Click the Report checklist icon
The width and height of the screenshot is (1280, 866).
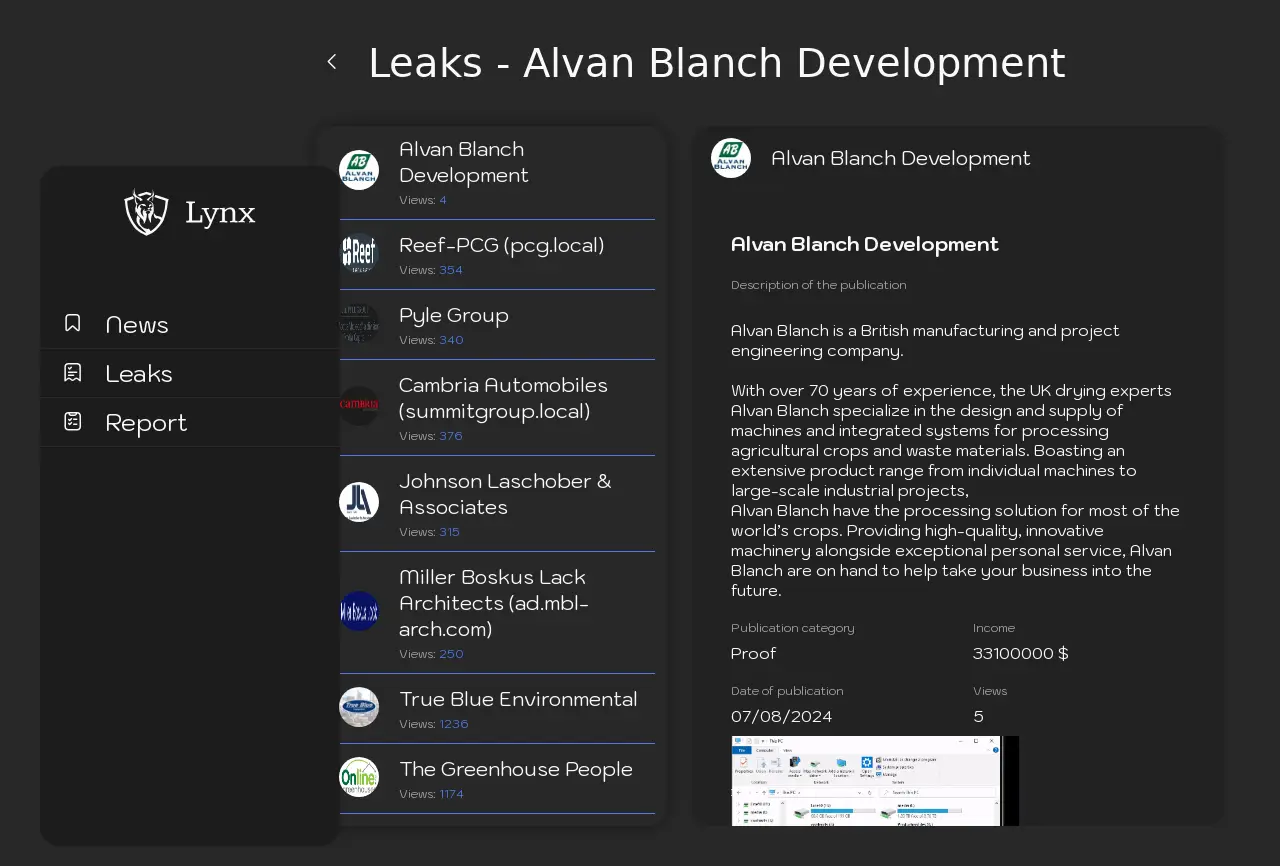(73, 421)
